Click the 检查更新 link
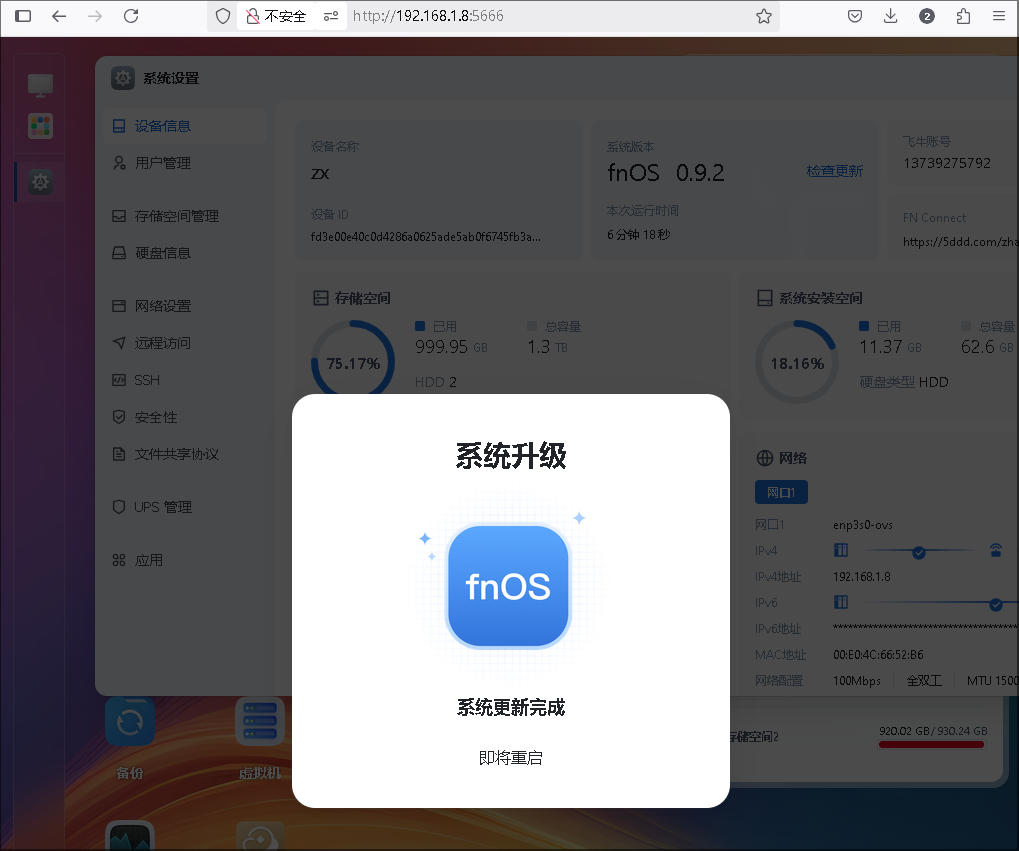The width and height of the screenshot is (1019, 851). coord(834,171)
